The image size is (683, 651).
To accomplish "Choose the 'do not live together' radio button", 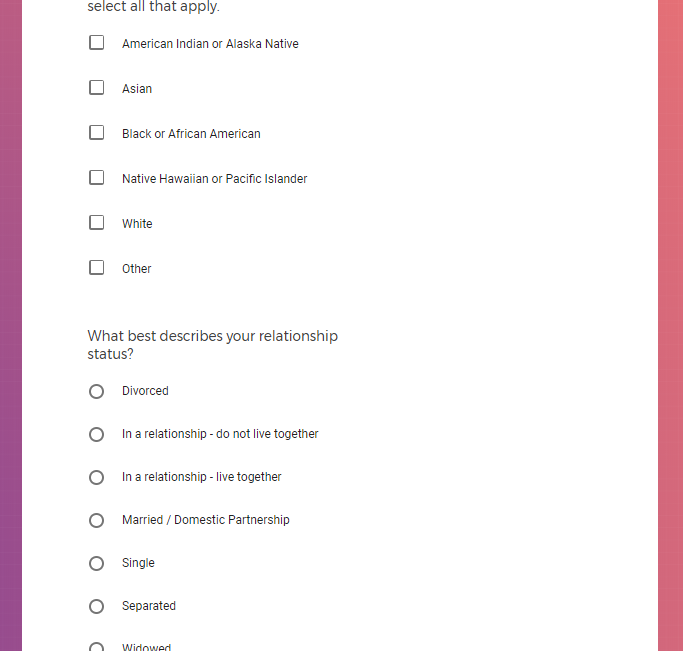I will (x=97, y=434).
